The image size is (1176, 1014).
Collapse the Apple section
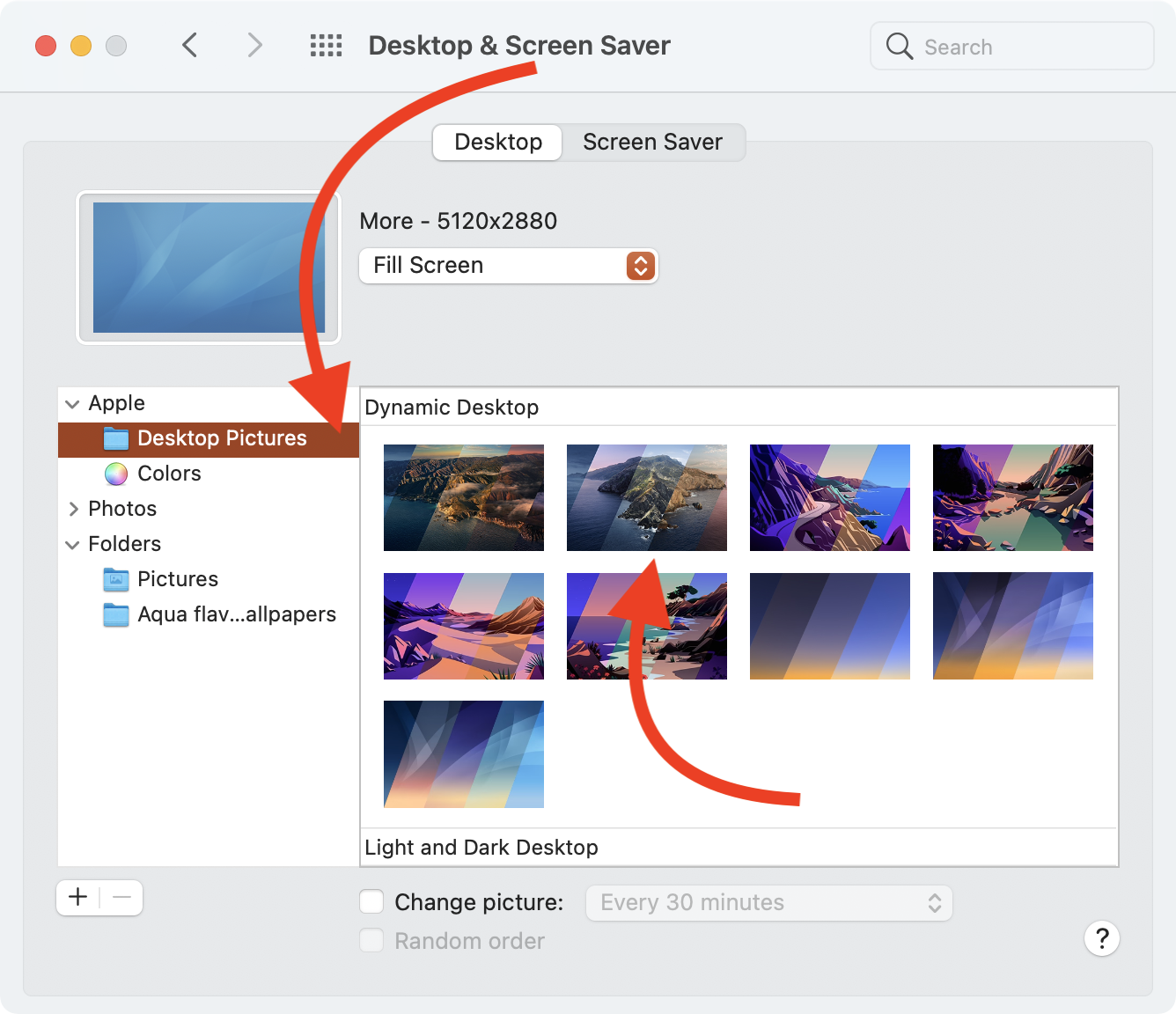pos(72,404)
